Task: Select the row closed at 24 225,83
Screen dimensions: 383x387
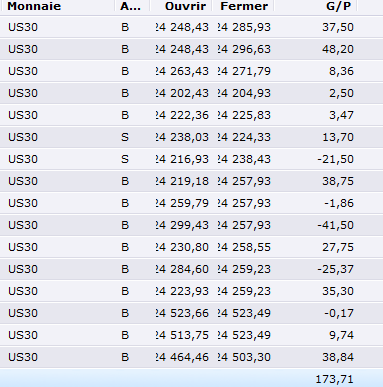Action: (x=191, y=115)
